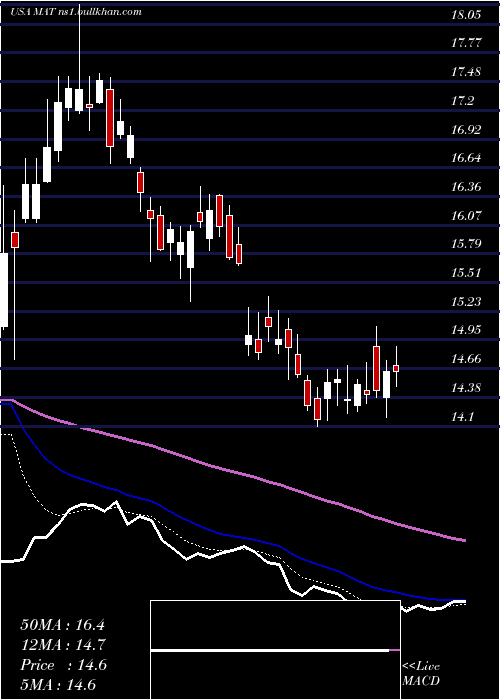
Task: Click the 16.64 price axis label
Action: click(x=466, y=158)
